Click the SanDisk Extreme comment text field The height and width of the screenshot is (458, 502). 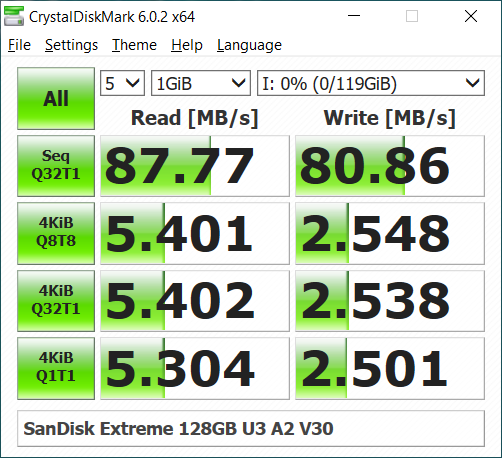point(251,428)
